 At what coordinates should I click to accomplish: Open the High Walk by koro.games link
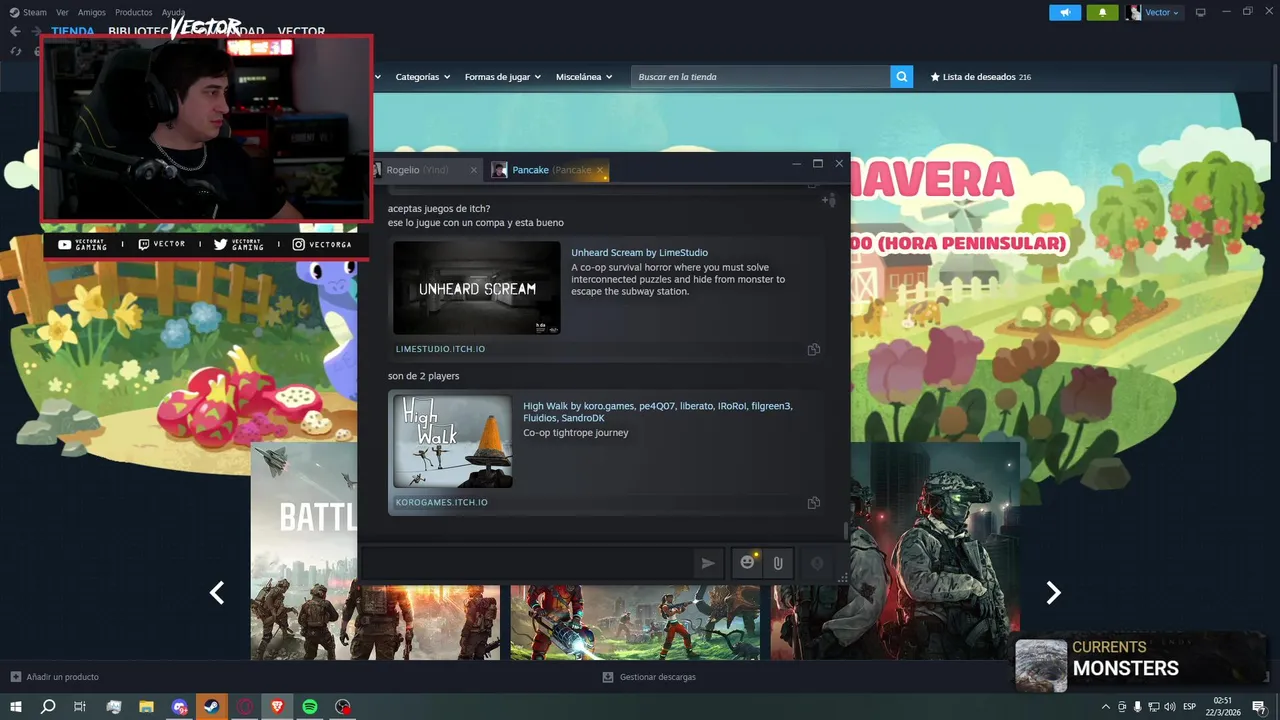[658, 412]
